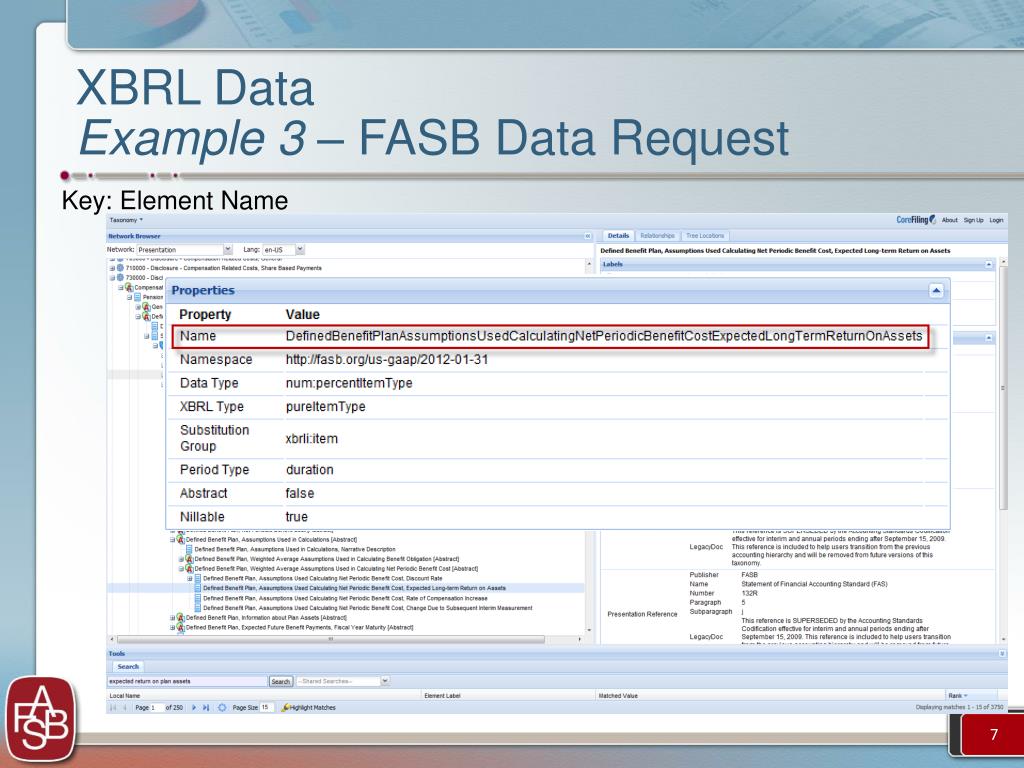
Task: Click the Name property value
Action: coord(603,336)
